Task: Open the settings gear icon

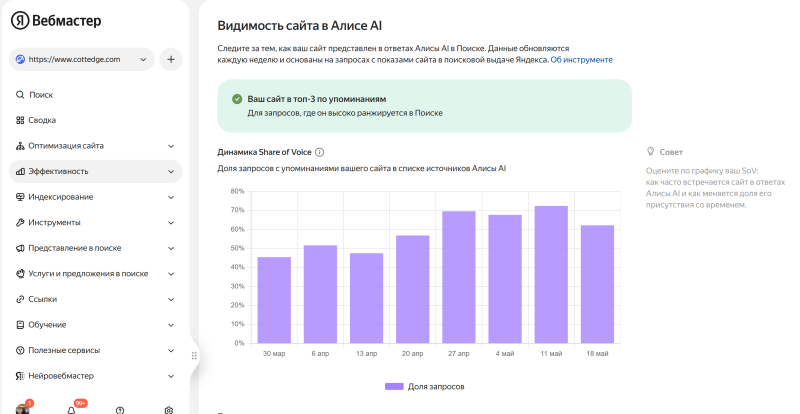Action: (169, 410)
